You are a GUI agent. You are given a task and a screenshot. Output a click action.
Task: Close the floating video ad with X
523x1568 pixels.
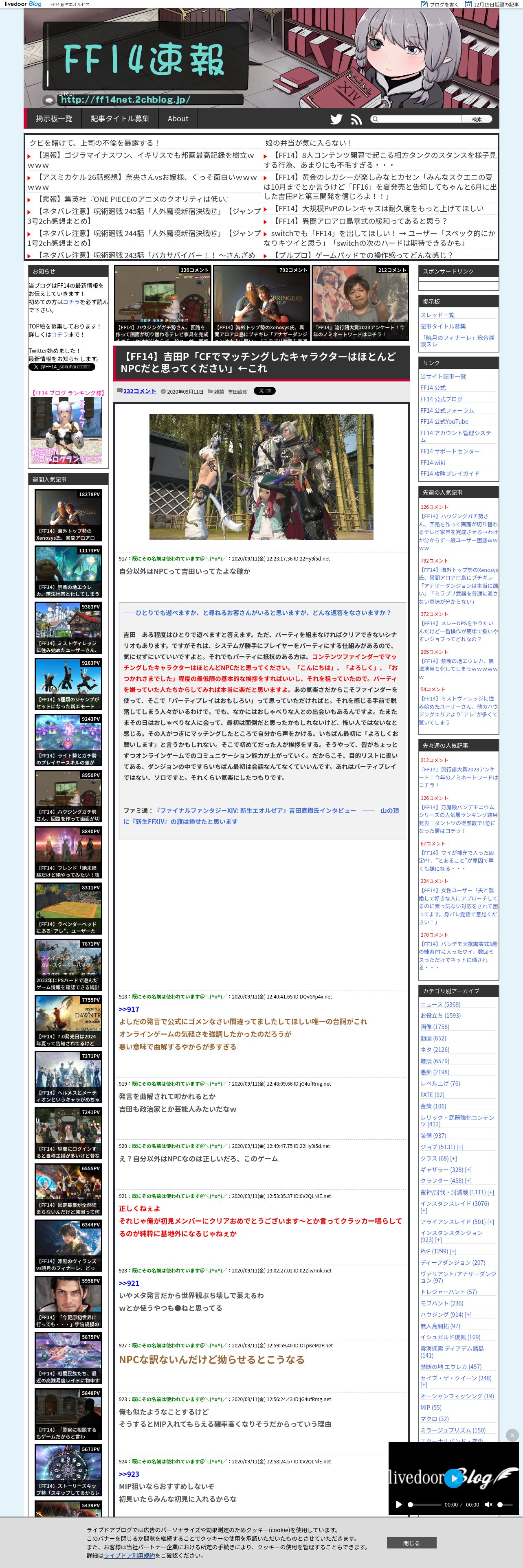tap(512, 1435)
